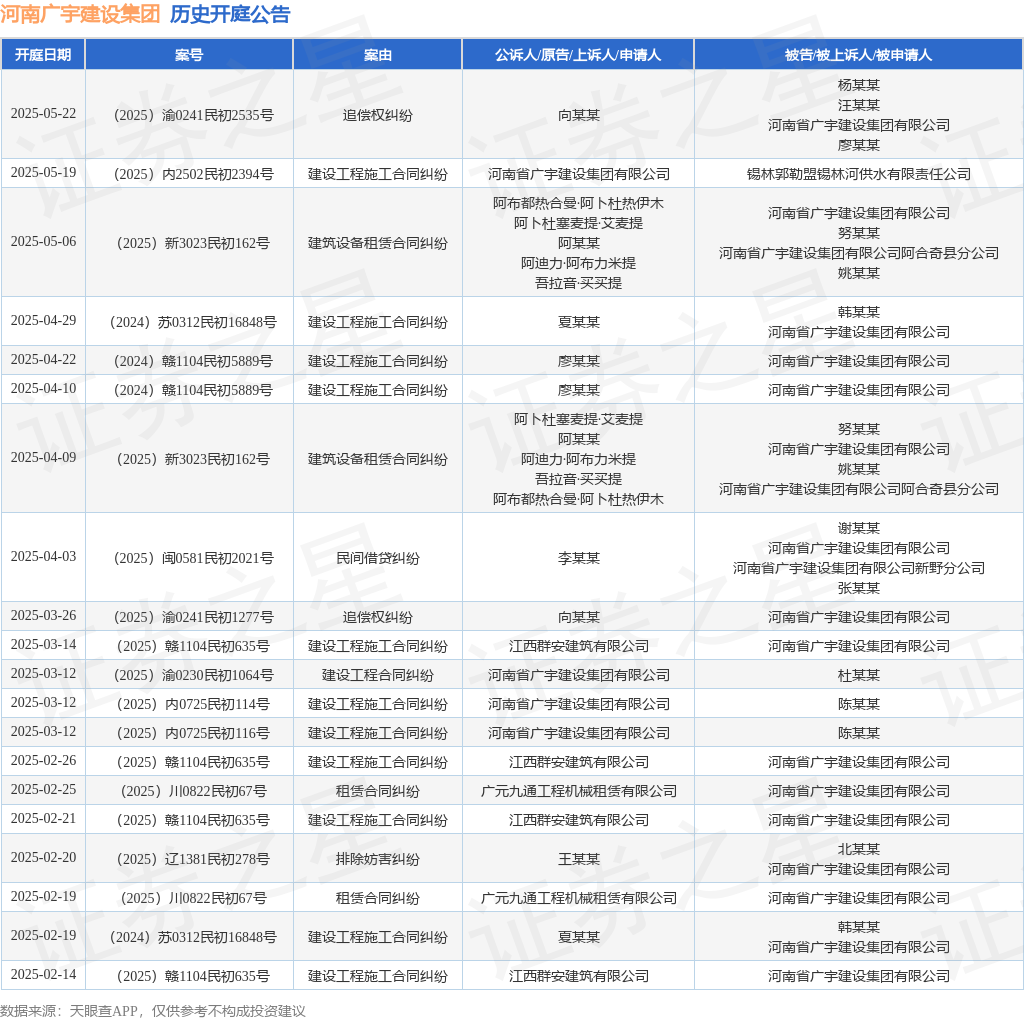
Task: Select case number 闽0581民初2021号
Action: (193, 558)
